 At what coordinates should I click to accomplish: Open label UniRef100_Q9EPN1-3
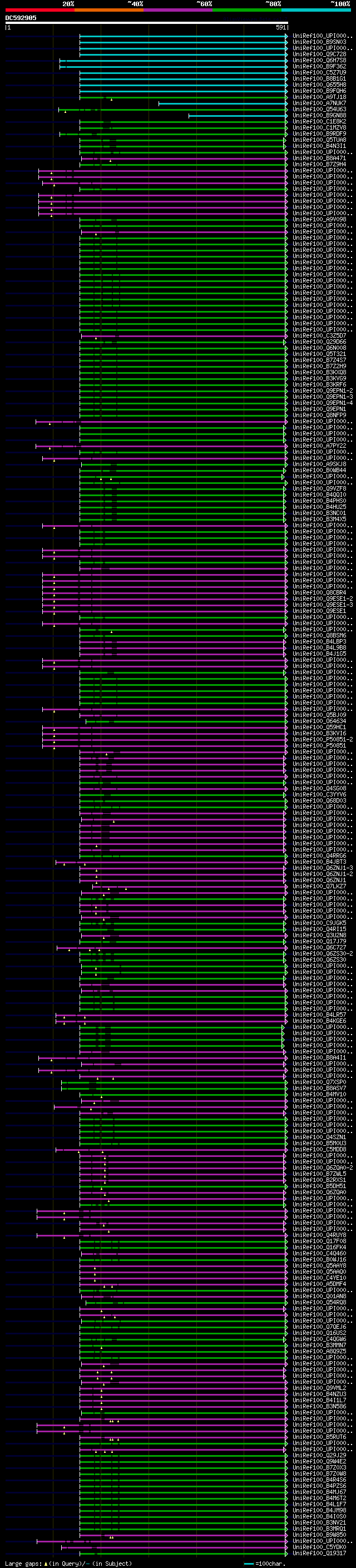[323, 397]
